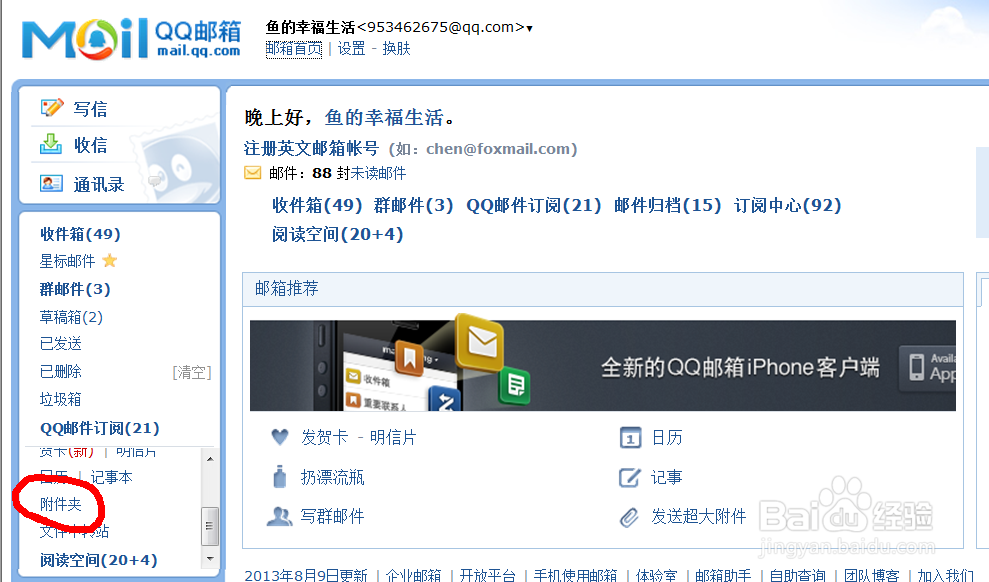Click the 写信 compose pencil icon
Screen dimensions: 989x582
tap(52, 108)
